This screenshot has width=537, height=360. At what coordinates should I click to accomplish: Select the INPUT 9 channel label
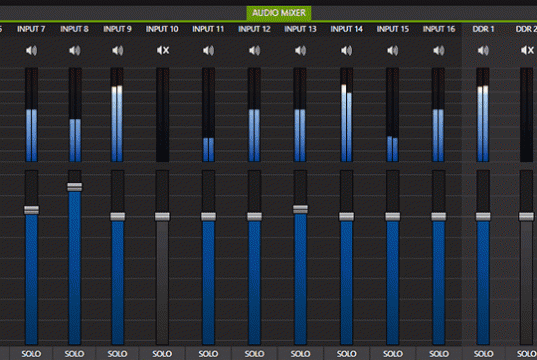[117, 29]
